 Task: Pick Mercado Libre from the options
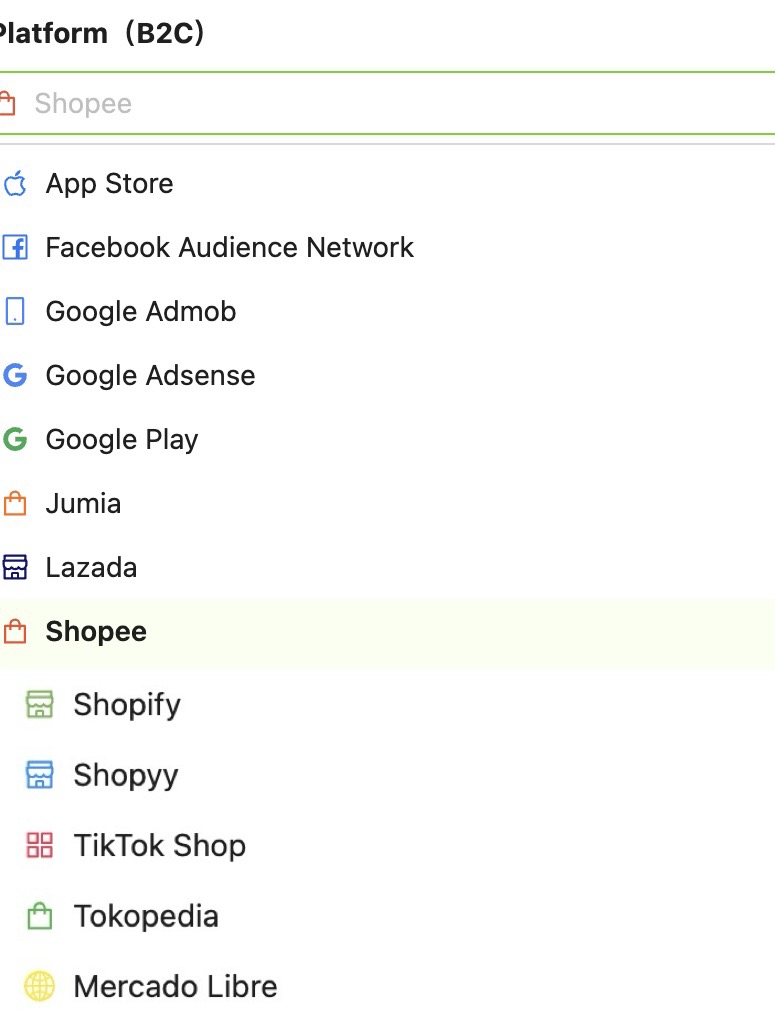(175, 987)
